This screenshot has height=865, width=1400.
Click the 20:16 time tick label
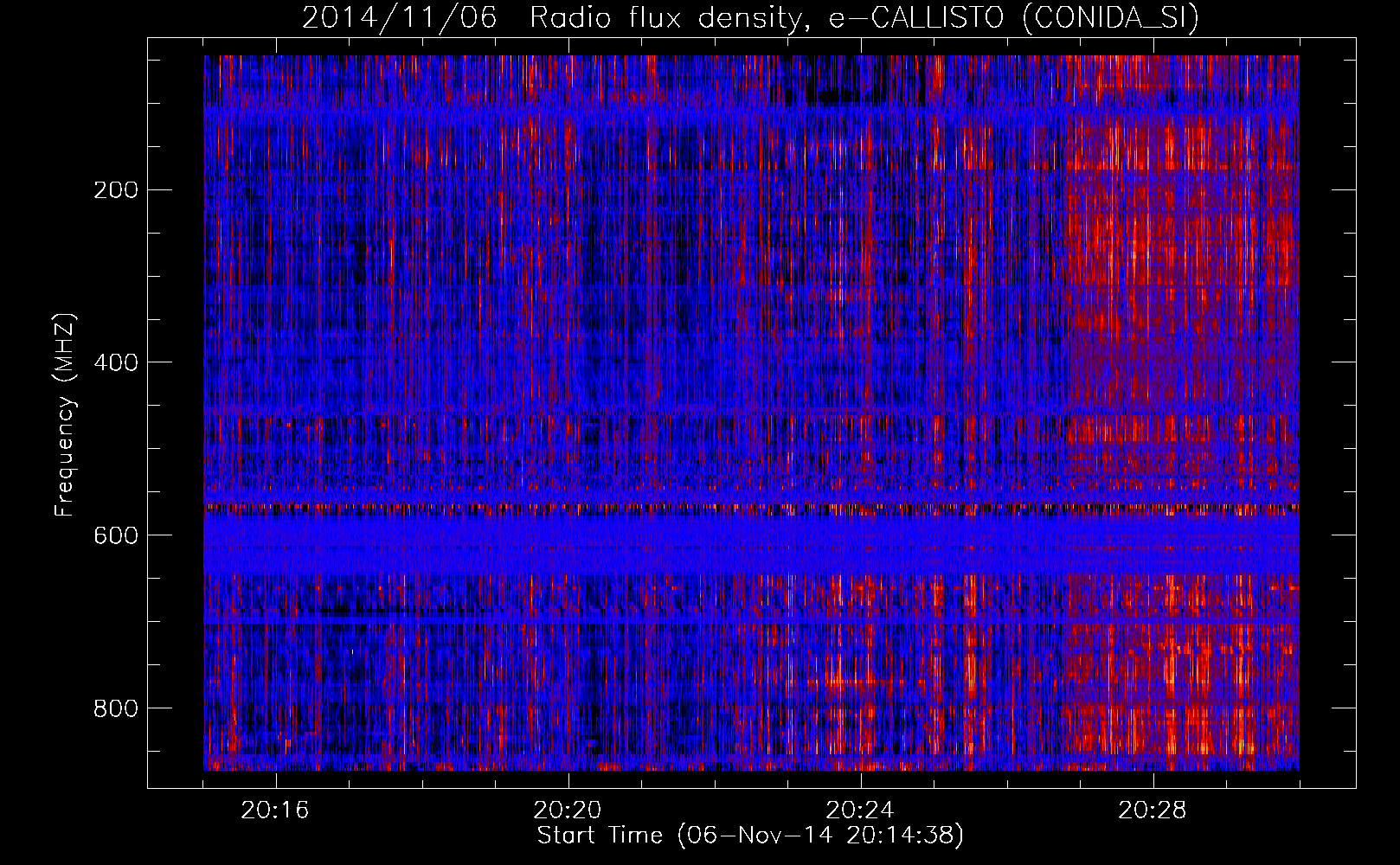click(x=275, y=811)
